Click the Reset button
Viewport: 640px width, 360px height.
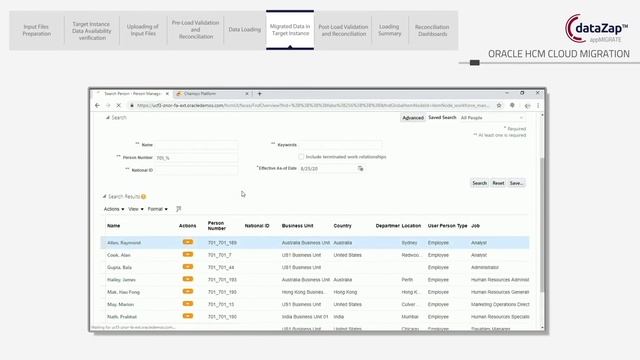498,183
